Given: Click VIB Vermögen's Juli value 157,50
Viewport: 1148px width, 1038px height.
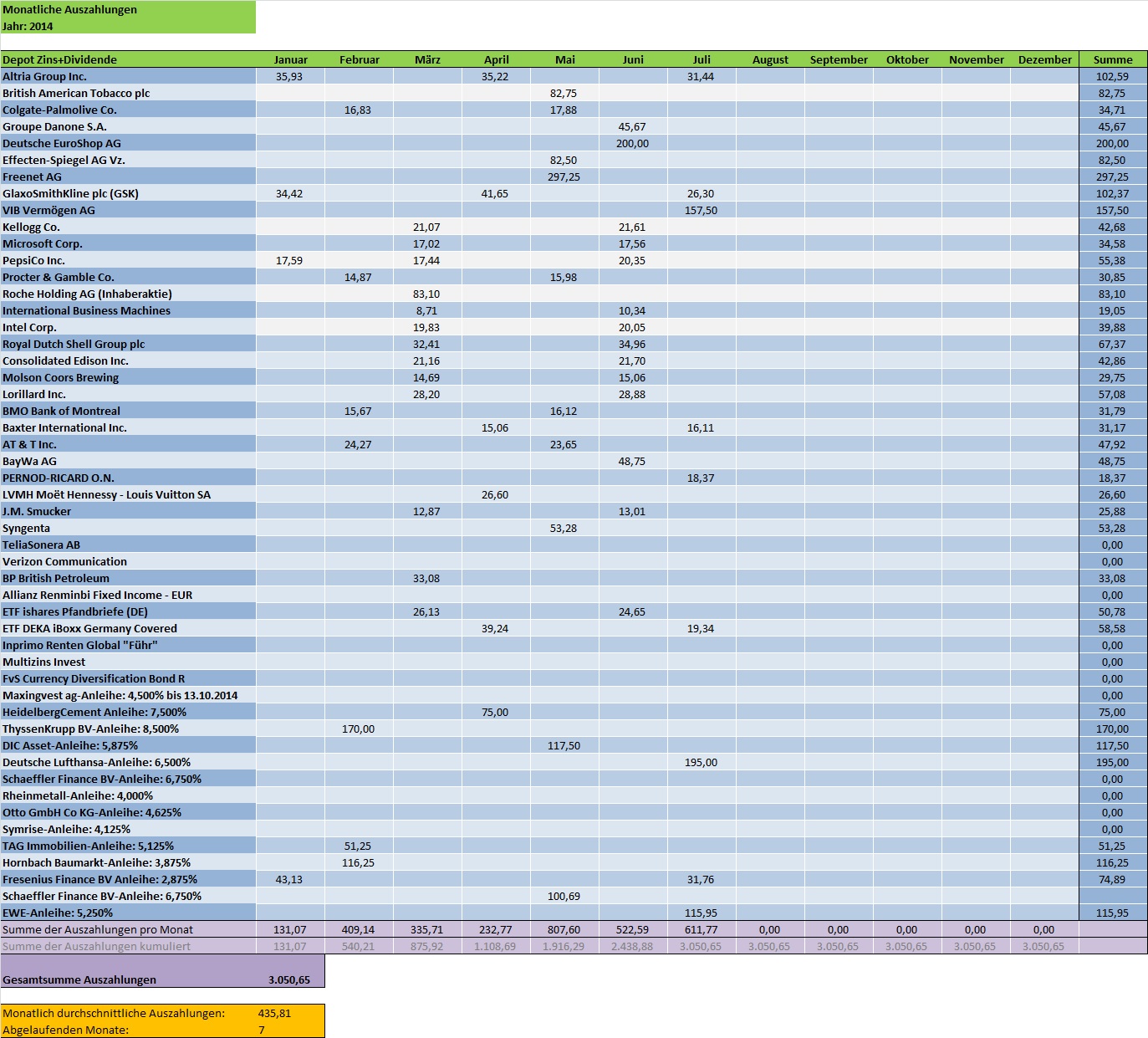Looking at the screenshot, I should click(702, 210).
